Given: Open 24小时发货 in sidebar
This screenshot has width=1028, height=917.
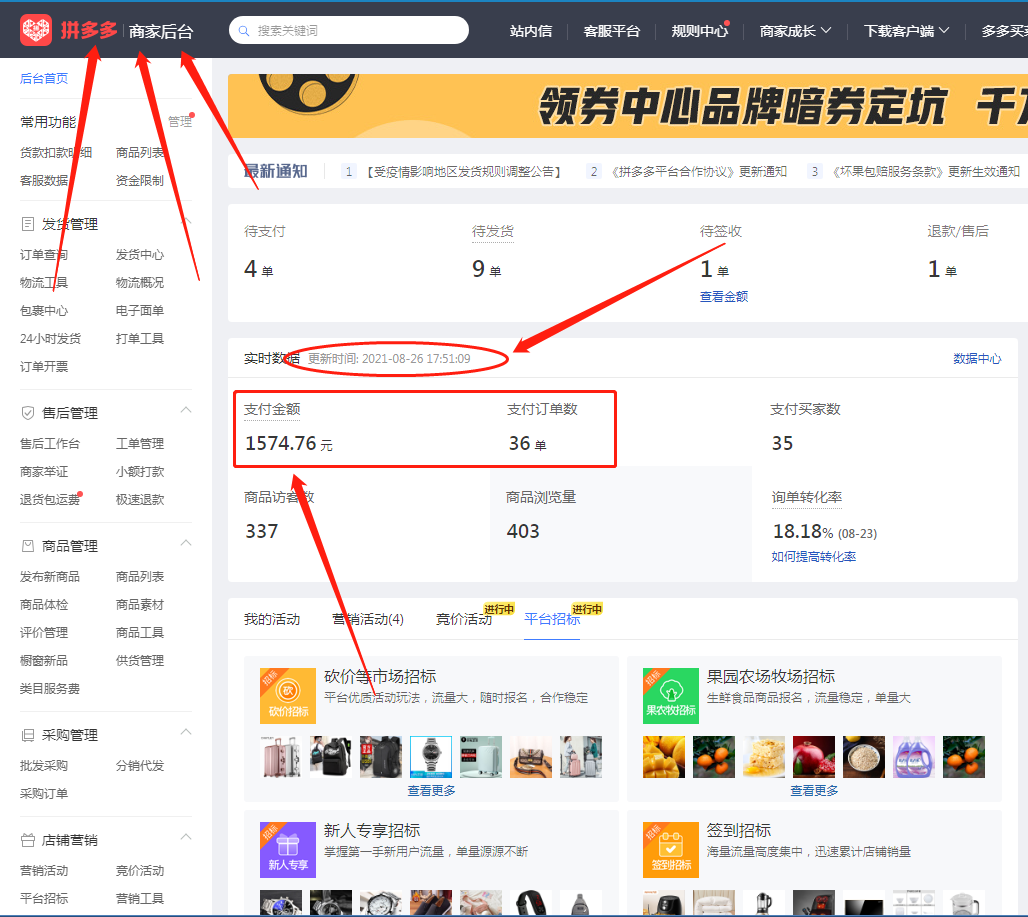Looking at the screenshot, I should tap(50, 339).
